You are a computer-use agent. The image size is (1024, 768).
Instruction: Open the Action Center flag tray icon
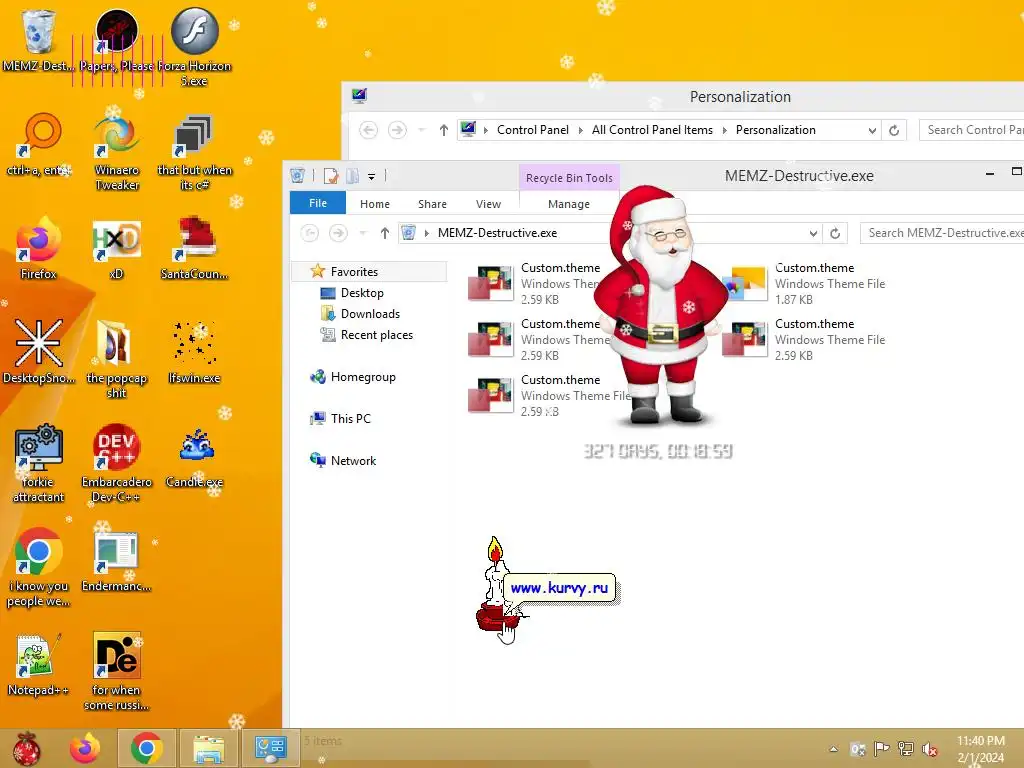tap(882, 749)
